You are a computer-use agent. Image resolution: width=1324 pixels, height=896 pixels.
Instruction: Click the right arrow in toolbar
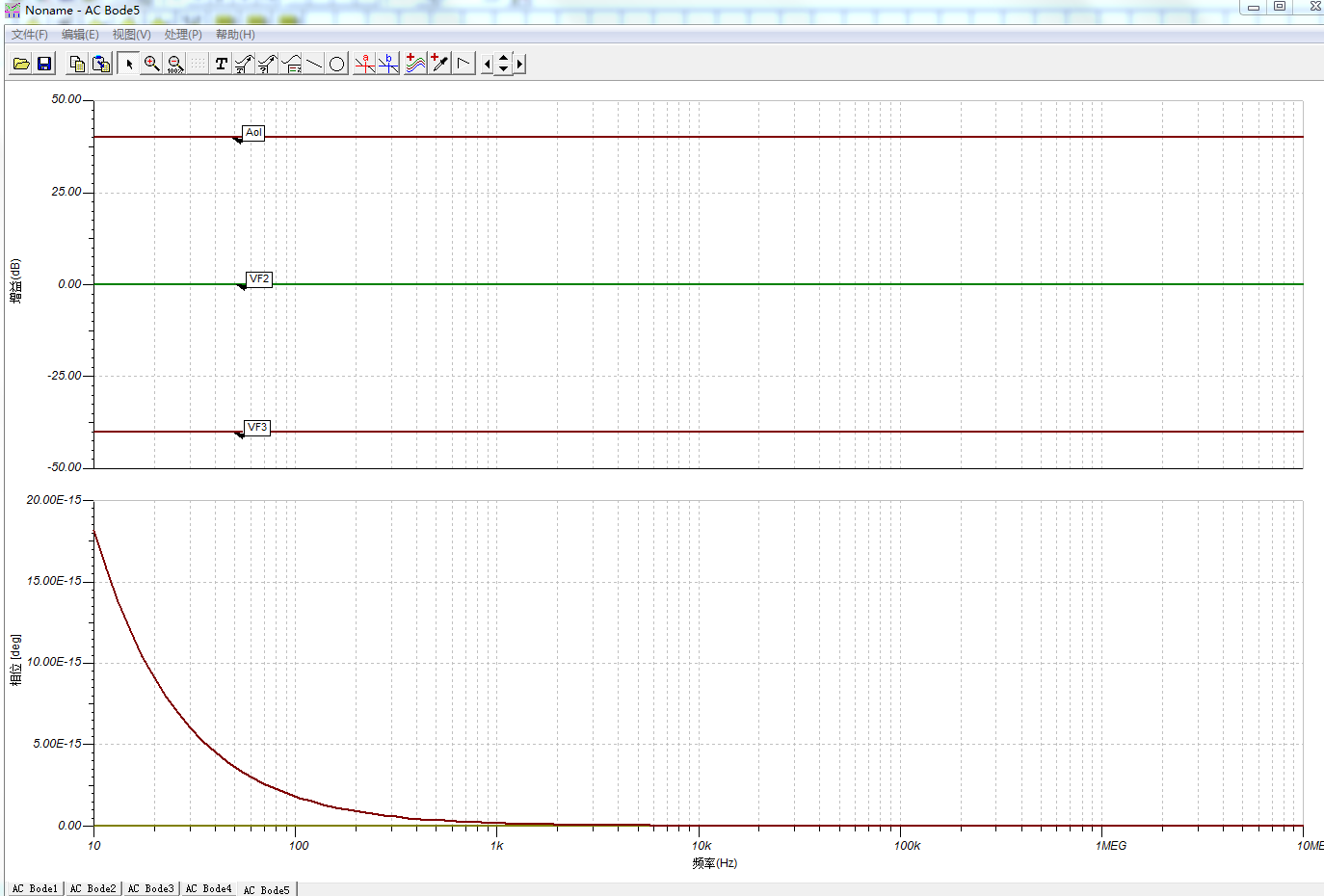point(519,64)
